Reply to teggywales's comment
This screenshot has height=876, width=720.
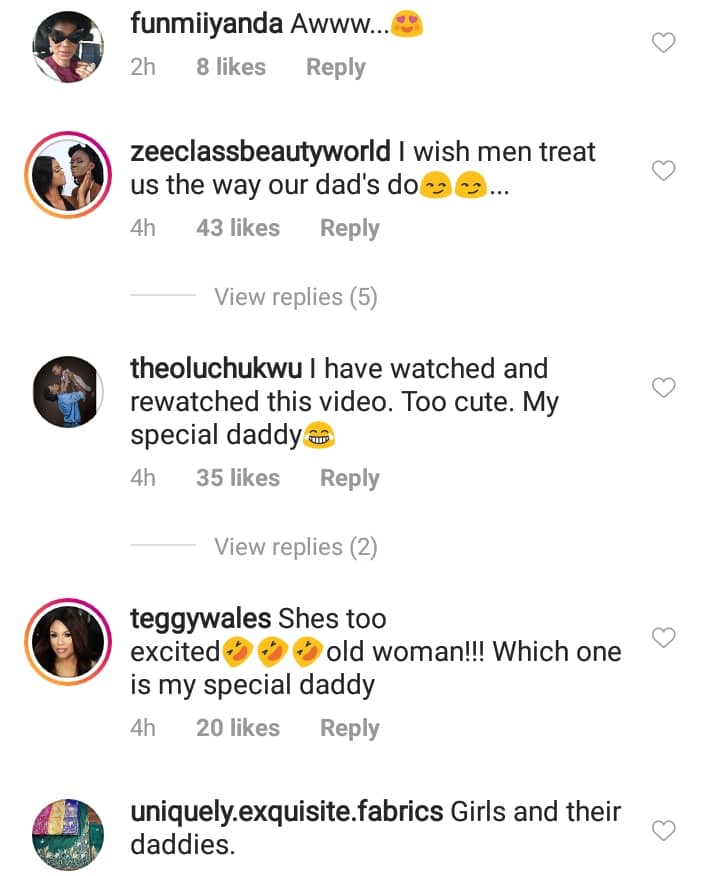pyautogui.click(x=349, y=728)
